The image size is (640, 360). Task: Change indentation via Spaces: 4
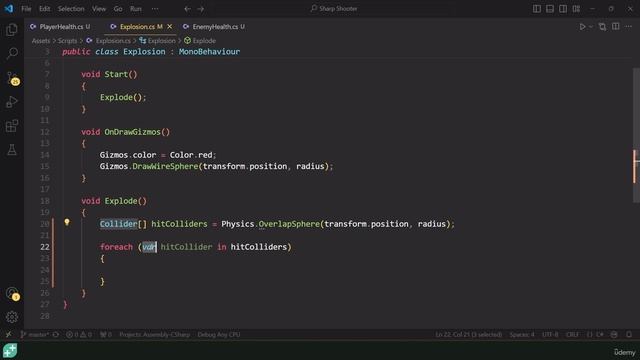point(522,335)
